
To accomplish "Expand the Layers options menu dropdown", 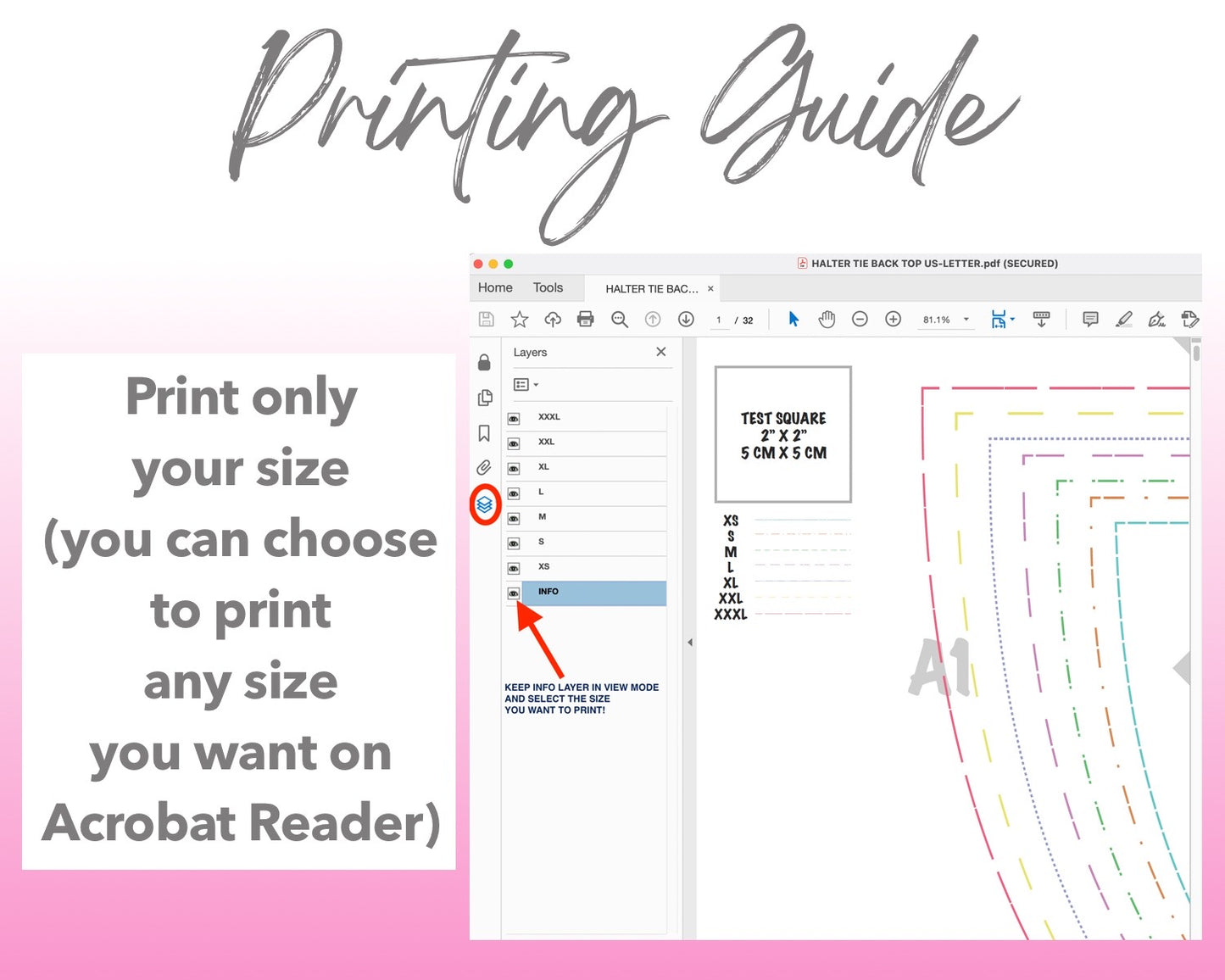I will pos(526,385).
